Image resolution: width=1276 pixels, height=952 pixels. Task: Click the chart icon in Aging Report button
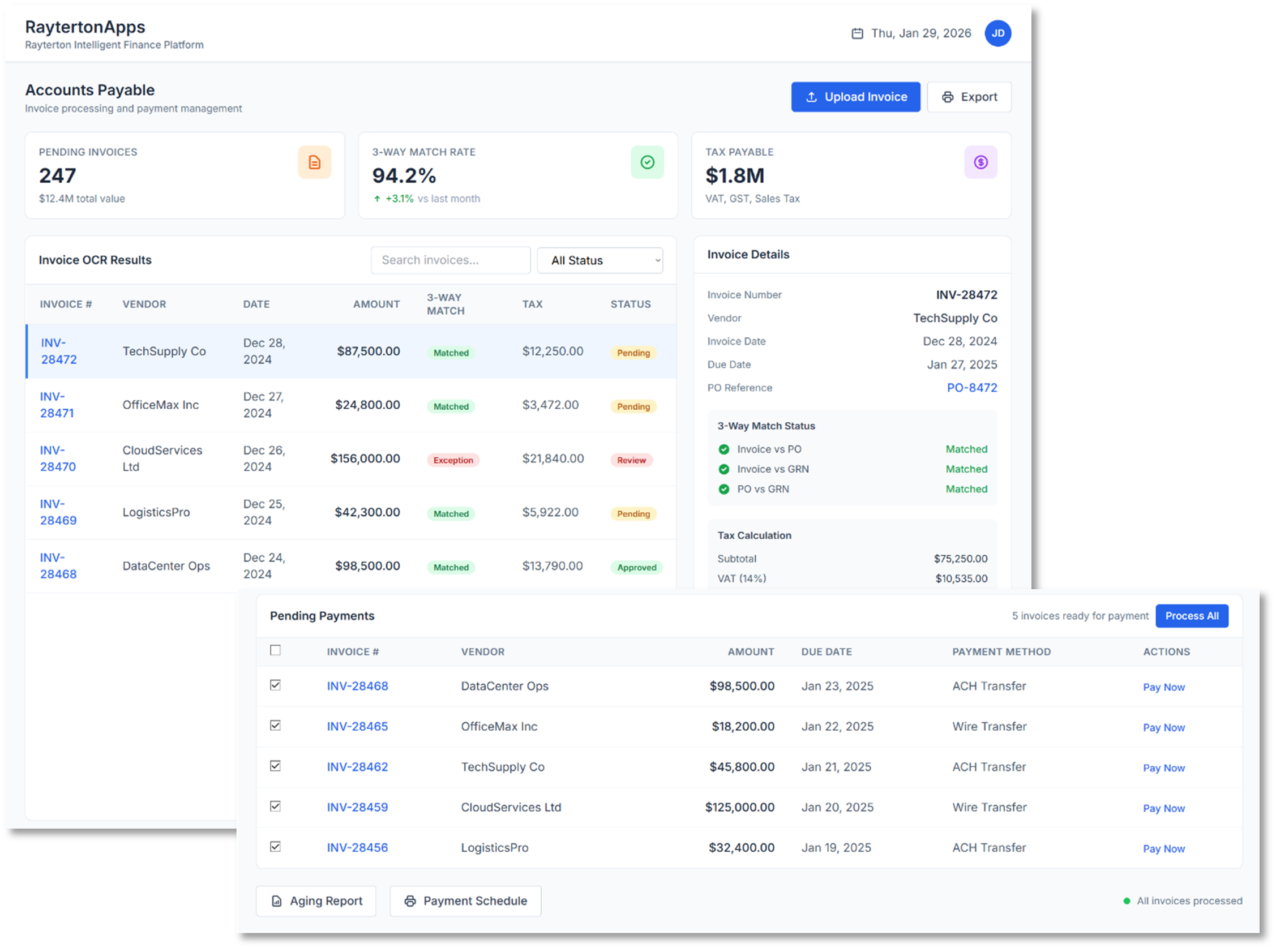click(x=277, y=900)
